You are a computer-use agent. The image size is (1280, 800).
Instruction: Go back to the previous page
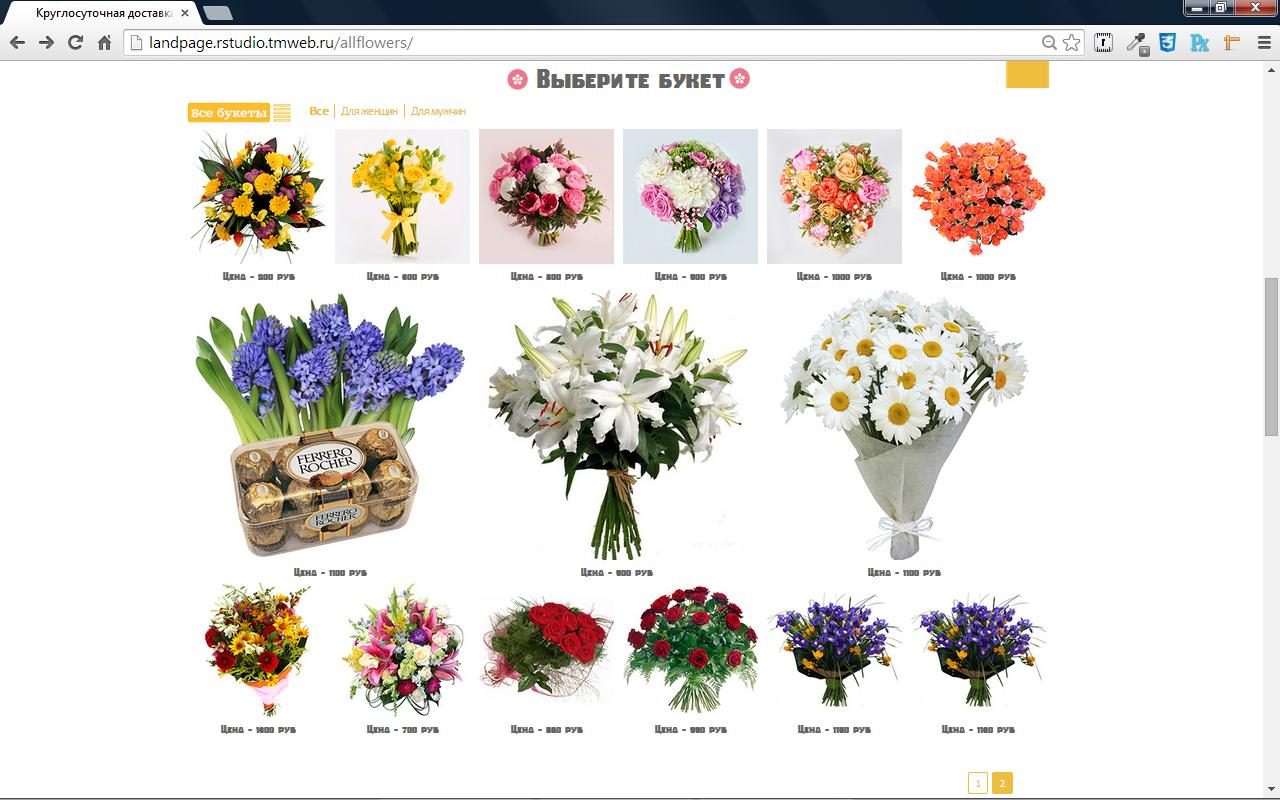(x=17, y=43)
